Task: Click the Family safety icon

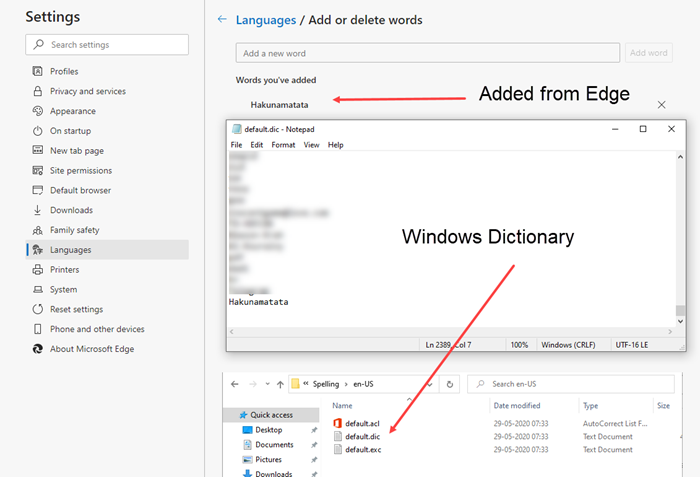Action: pos(38,230)
